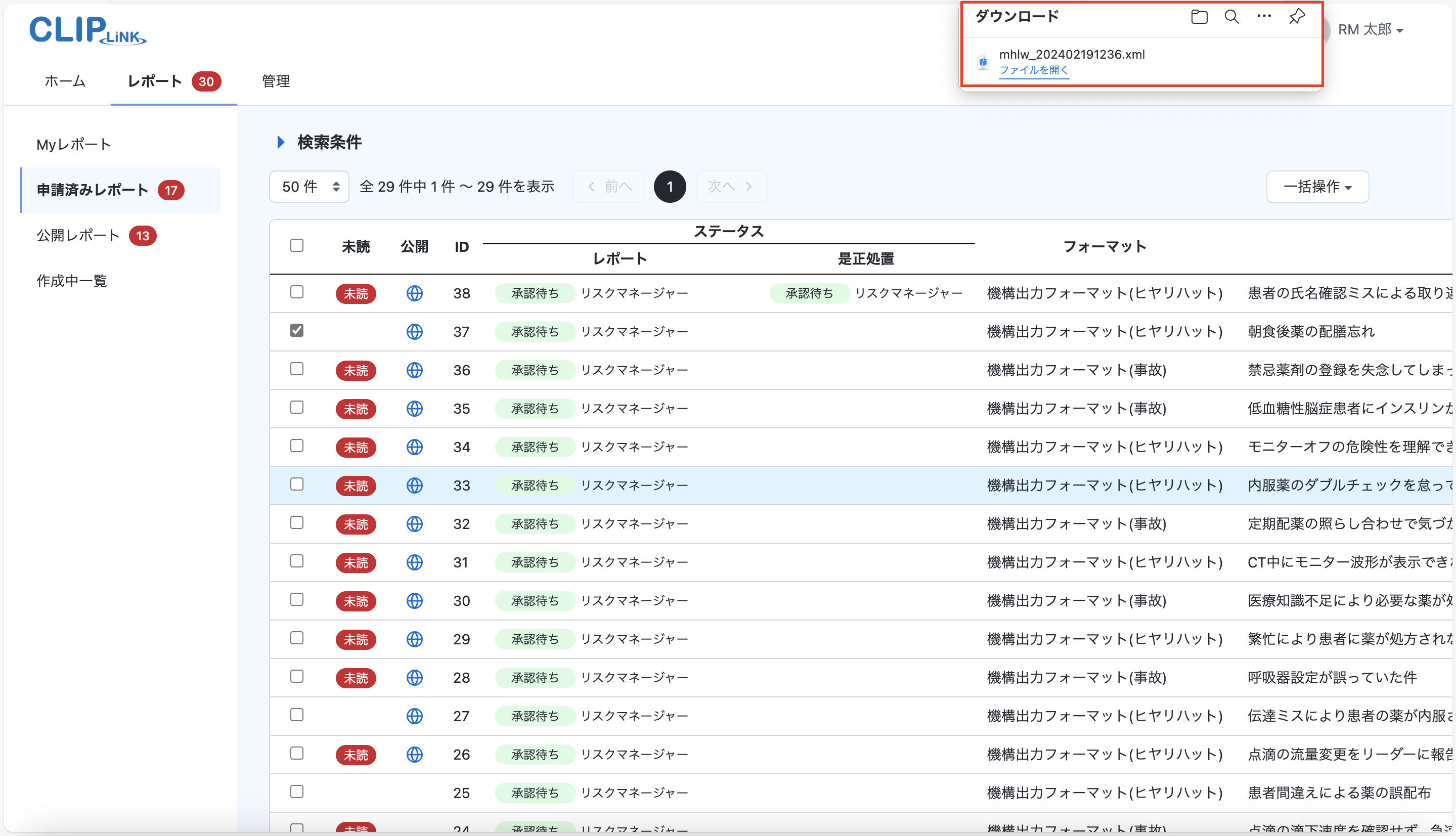Switch to the 管理 tab
Viewport: 1456px width, 836px height.
pos(275,81)
